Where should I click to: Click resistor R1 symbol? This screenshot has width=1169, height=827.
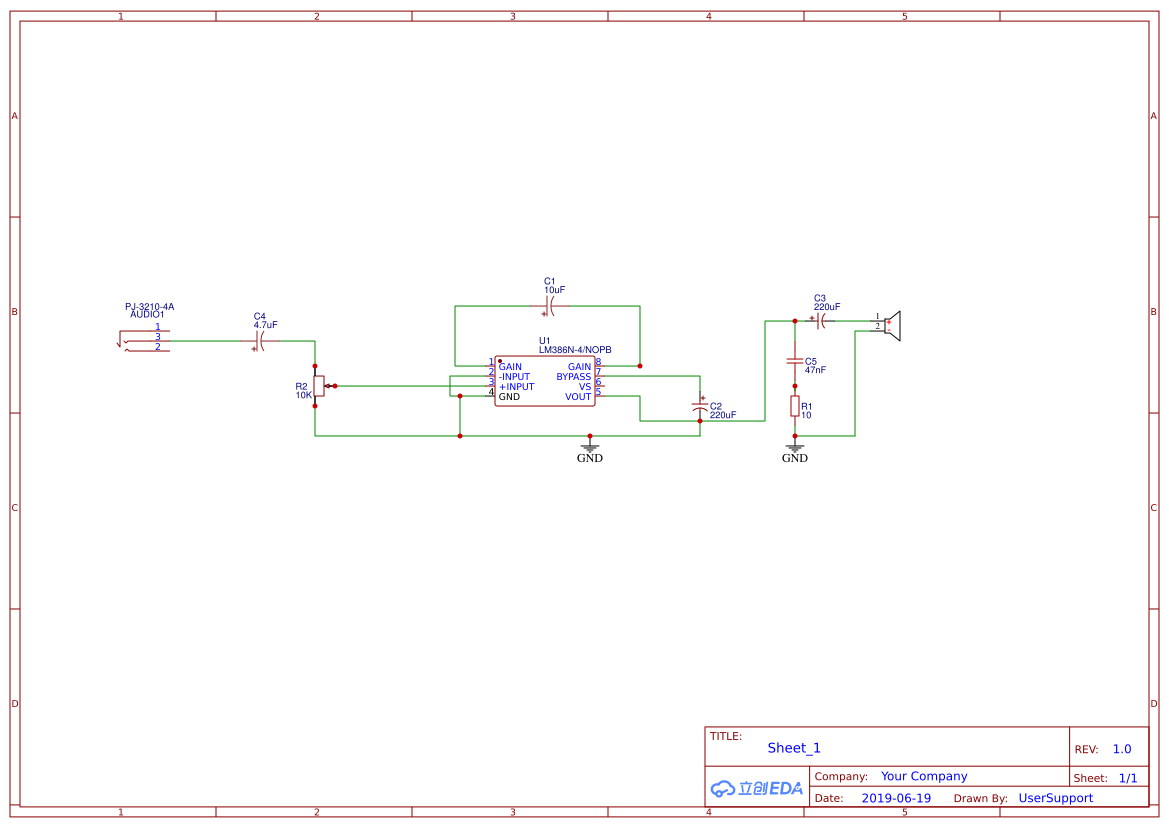[x=795, y=406]
